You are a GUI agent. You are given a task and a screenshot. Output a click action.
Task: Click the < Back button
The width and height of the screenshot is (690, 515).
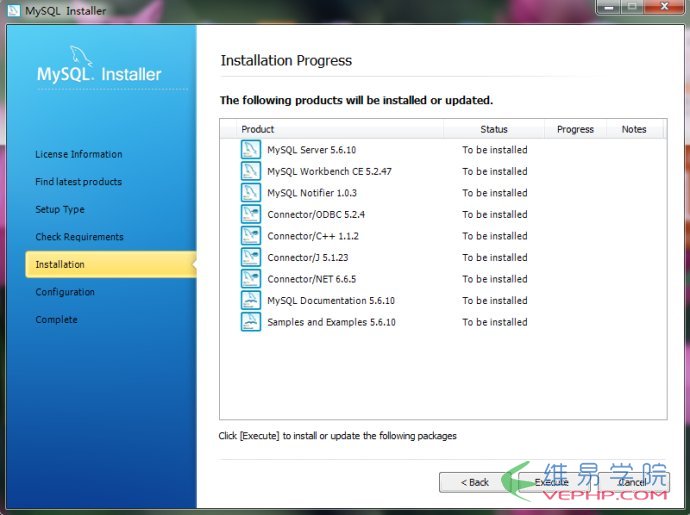(x=474, y=482)
